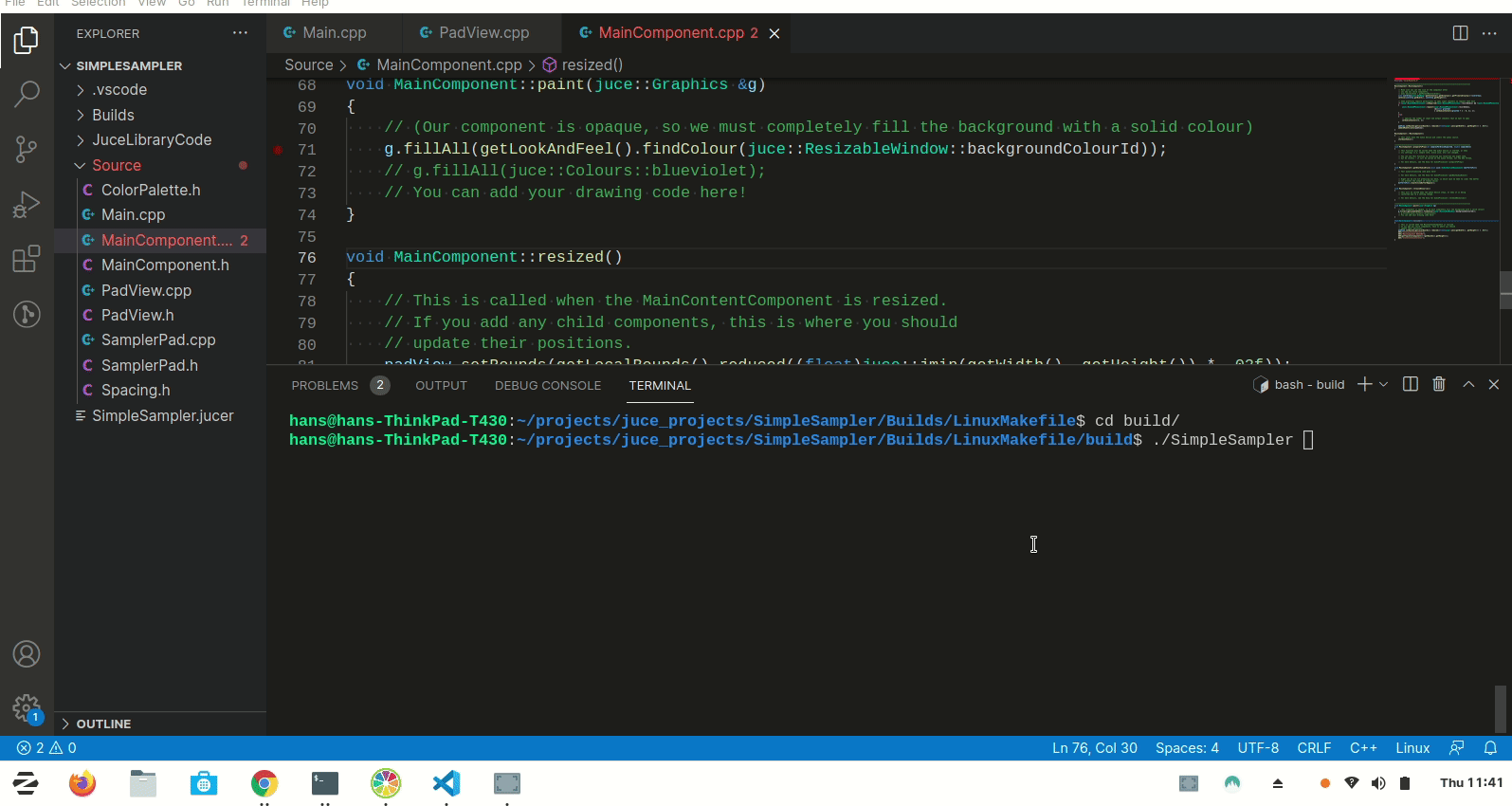Open Main.cpp in the explorer
Image resolution: width=1512 pixels, height=806 pixels.
point(133,214)
